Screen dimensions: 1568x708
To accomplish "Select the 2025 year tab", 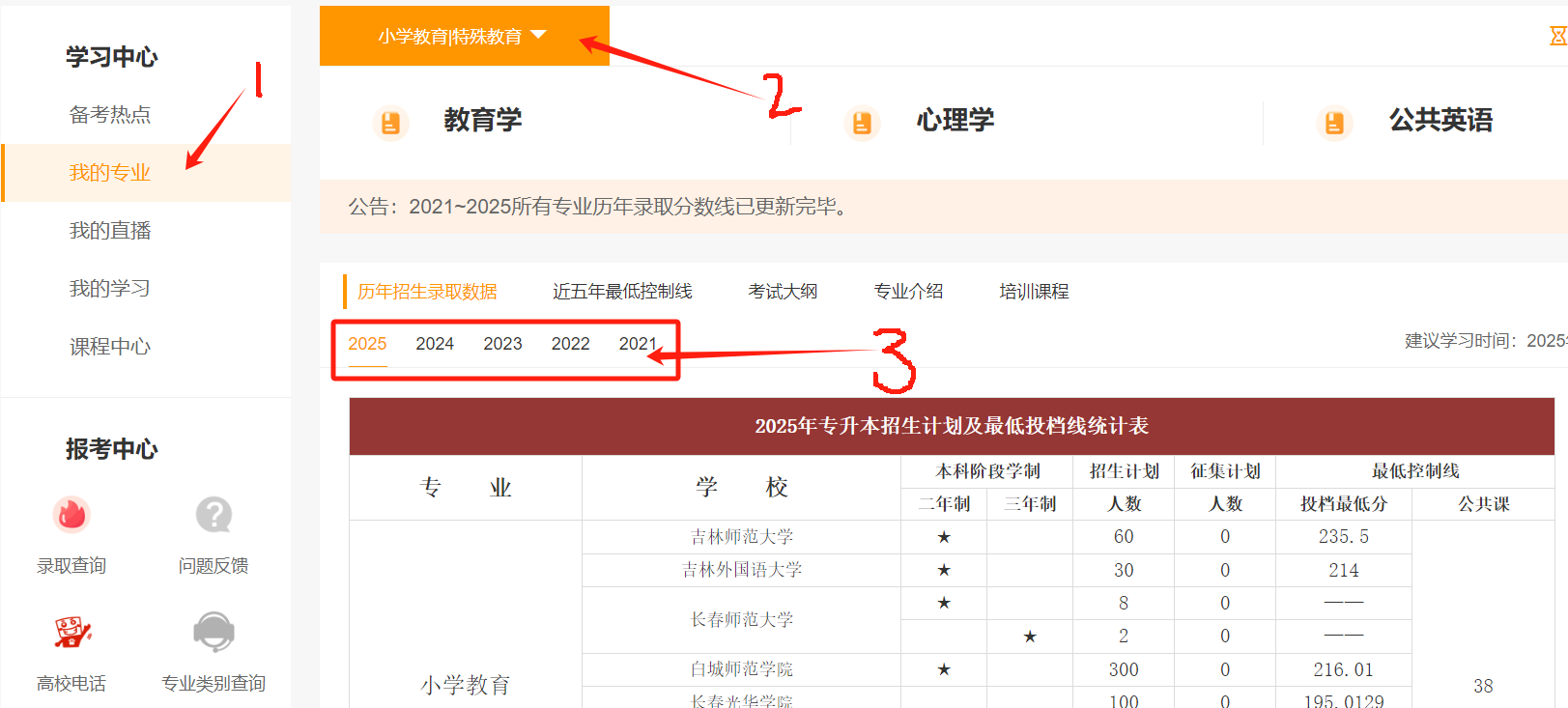I will pos(367,344).
